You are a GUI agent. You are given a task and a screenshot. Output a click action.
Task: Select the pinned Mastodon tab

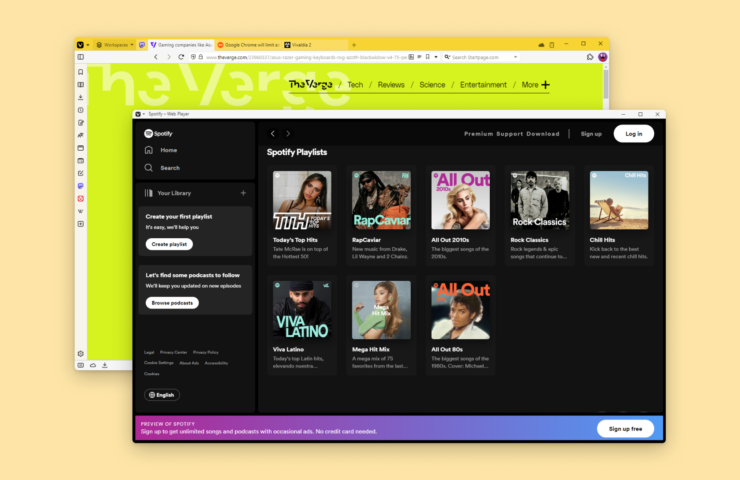point(142,45)
